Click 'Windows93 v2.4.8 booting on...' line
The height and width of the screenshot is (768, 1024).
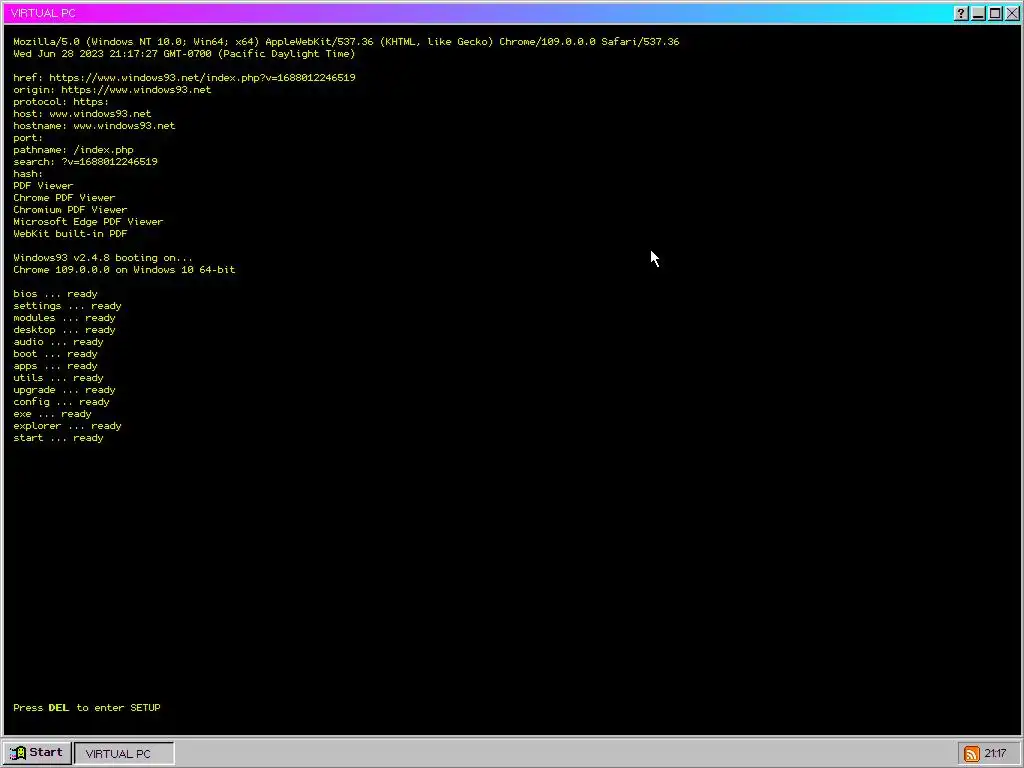103,257
